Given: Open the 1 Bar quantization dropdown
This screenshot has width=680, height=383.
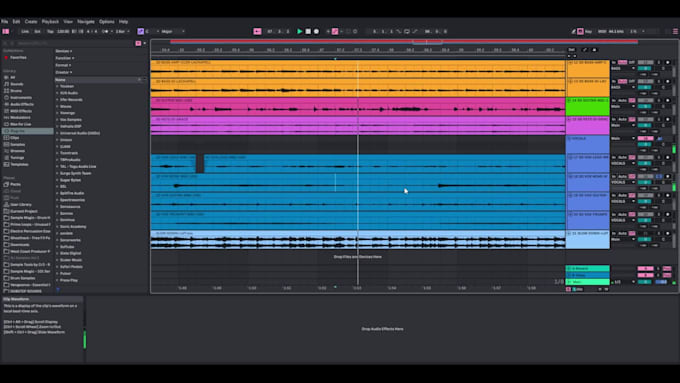Looking at the screenshot, I should coord(122,31).
